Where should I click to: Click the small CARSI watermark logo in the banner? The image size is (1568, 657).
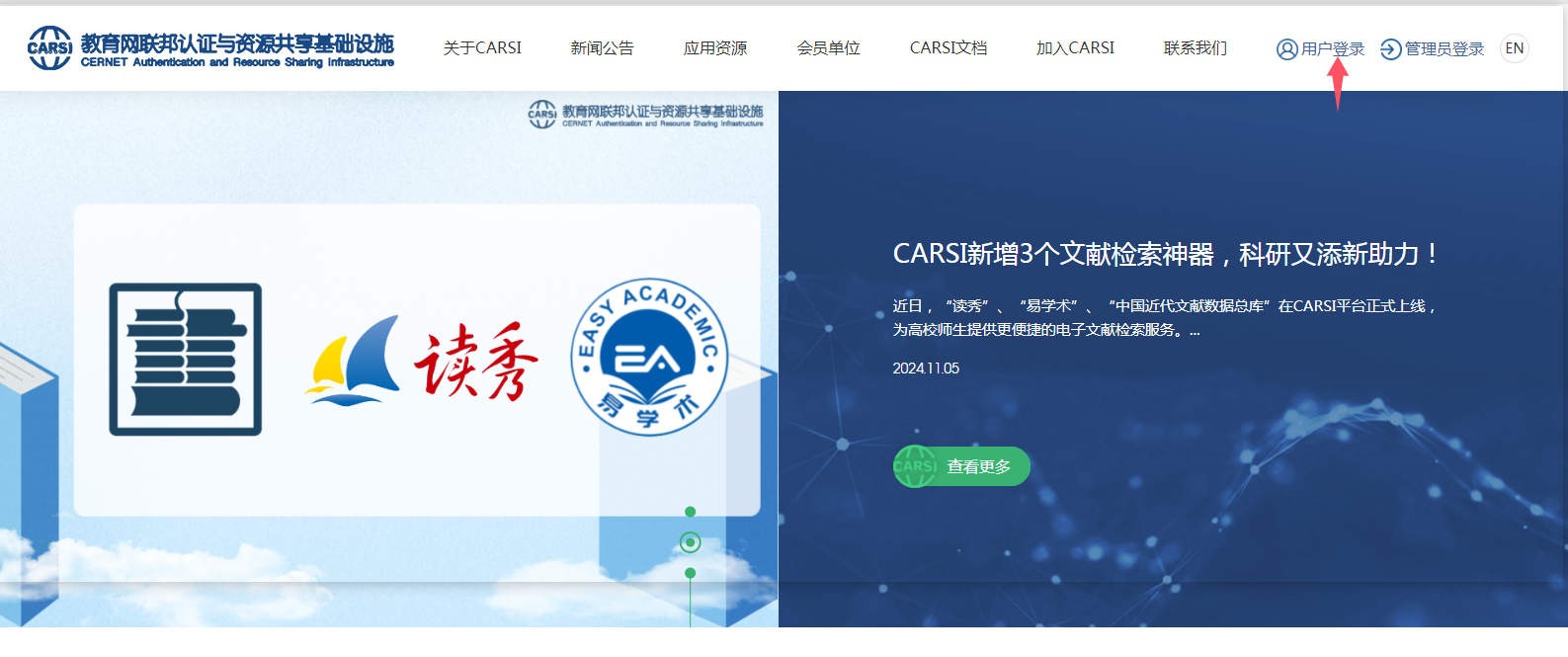(x=542, y=115)
